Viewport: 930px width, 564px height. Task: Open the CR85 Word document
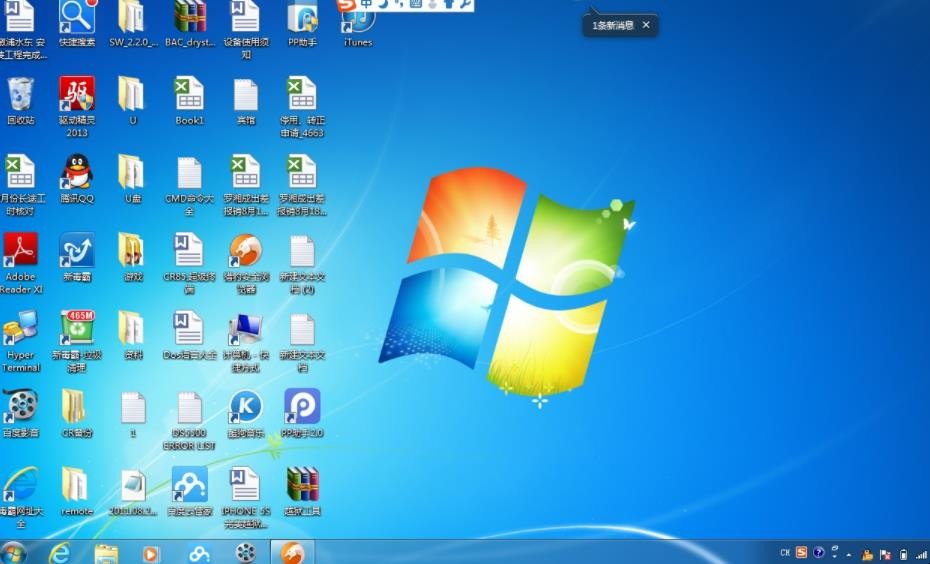pos(189,263)
